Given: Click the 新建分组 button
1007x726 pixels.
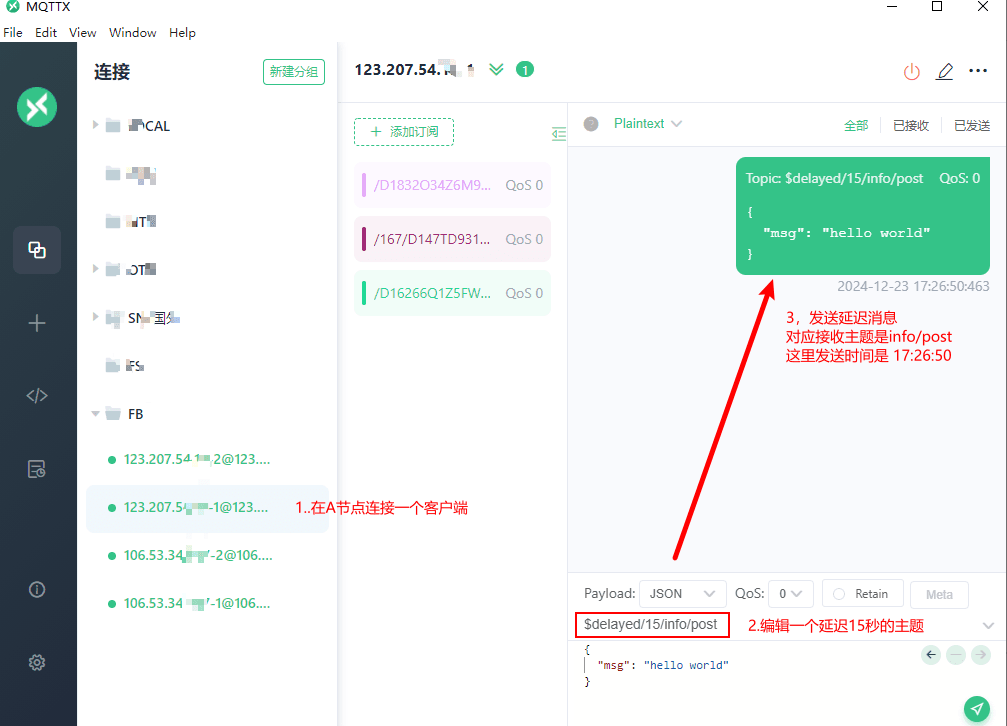Looking at the screenshot, I should tap(293, 71).
